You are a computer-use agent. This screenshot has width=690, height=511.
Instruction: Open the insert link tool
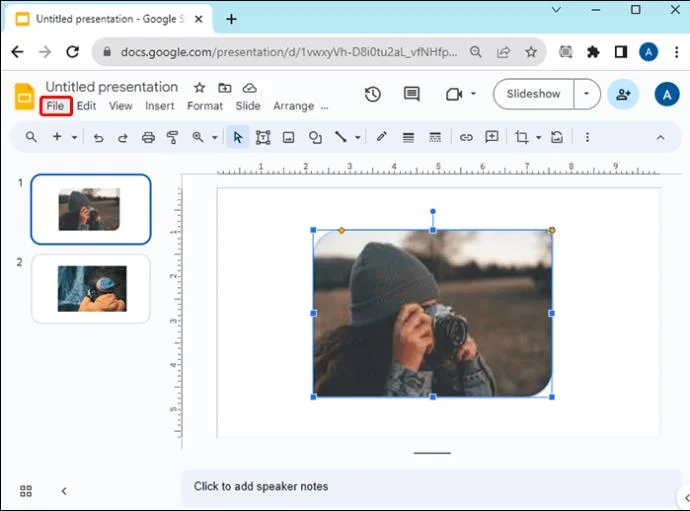point(466,137)
